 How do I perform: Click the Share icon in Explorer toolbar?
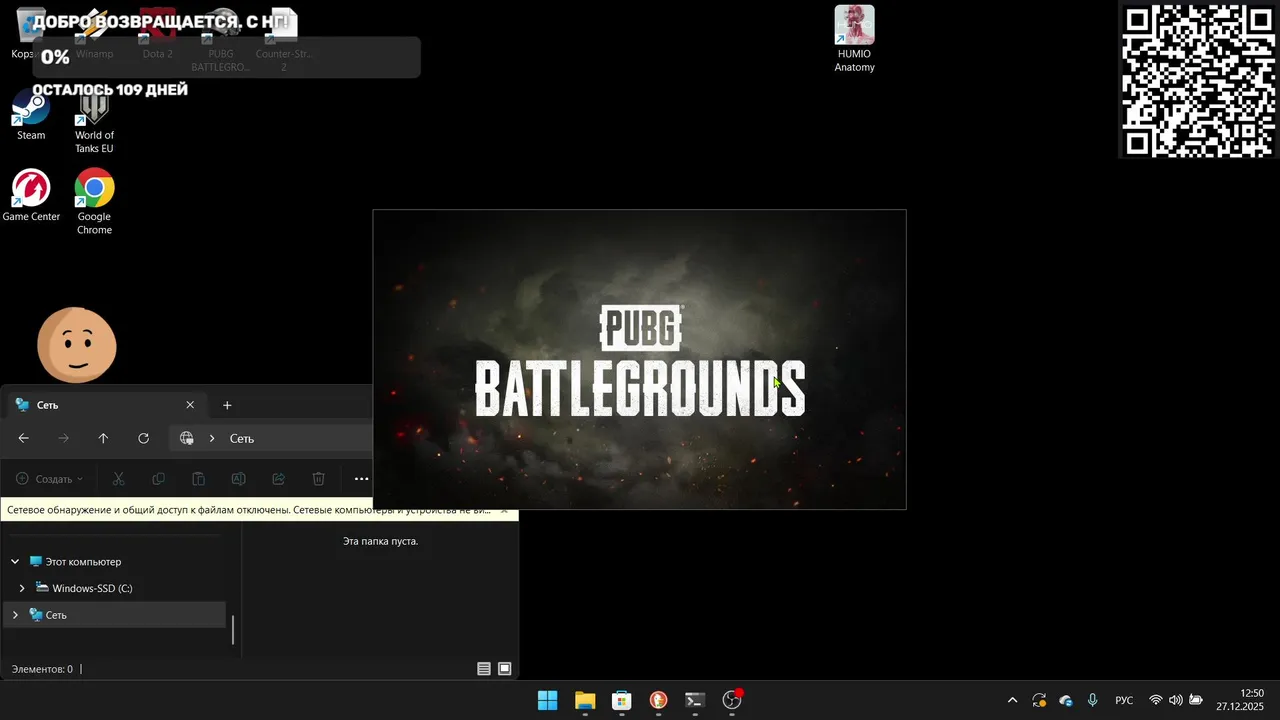coord(278,479)
